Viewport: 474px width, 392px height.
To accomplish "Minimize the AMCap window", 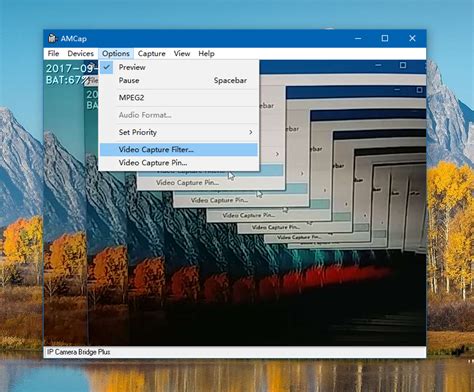I will (358, 38).
